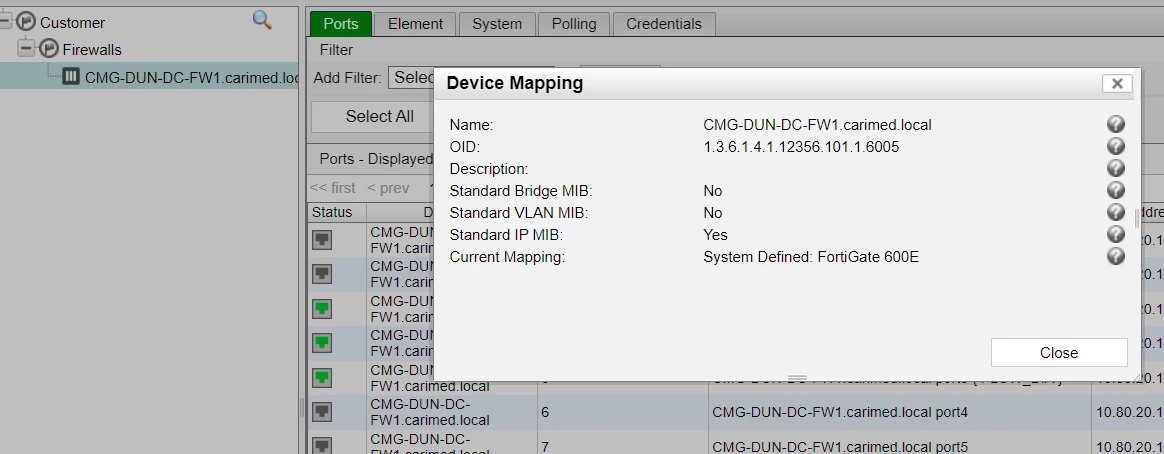
Task: Open the Add Filter dropdown
Action: click(411, 77)
